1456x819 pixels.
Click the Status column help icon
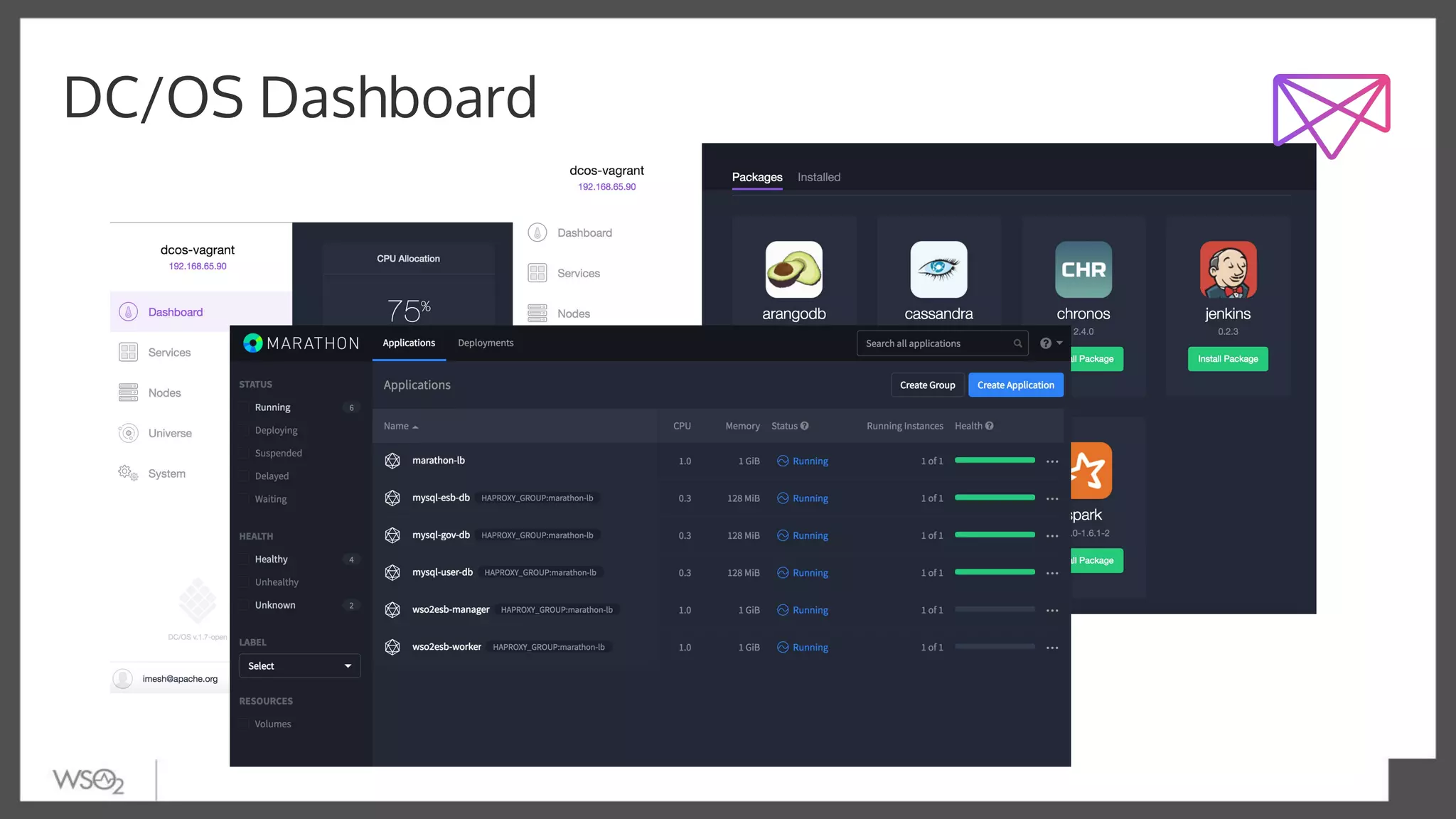coord(805,426)
